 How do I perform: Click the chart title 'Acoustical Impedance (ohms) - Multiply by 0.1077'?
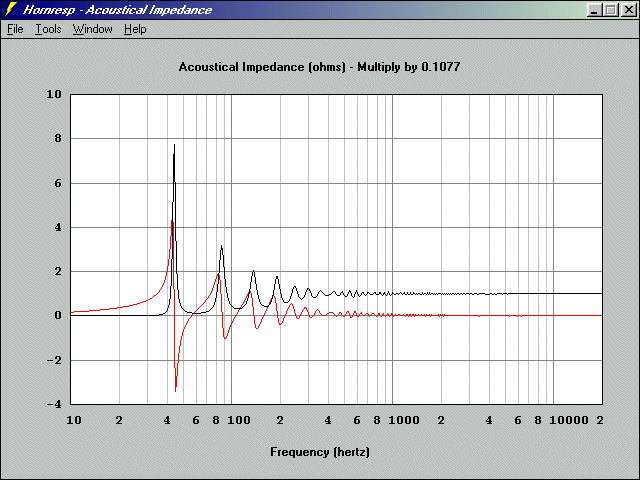[319, 67]
